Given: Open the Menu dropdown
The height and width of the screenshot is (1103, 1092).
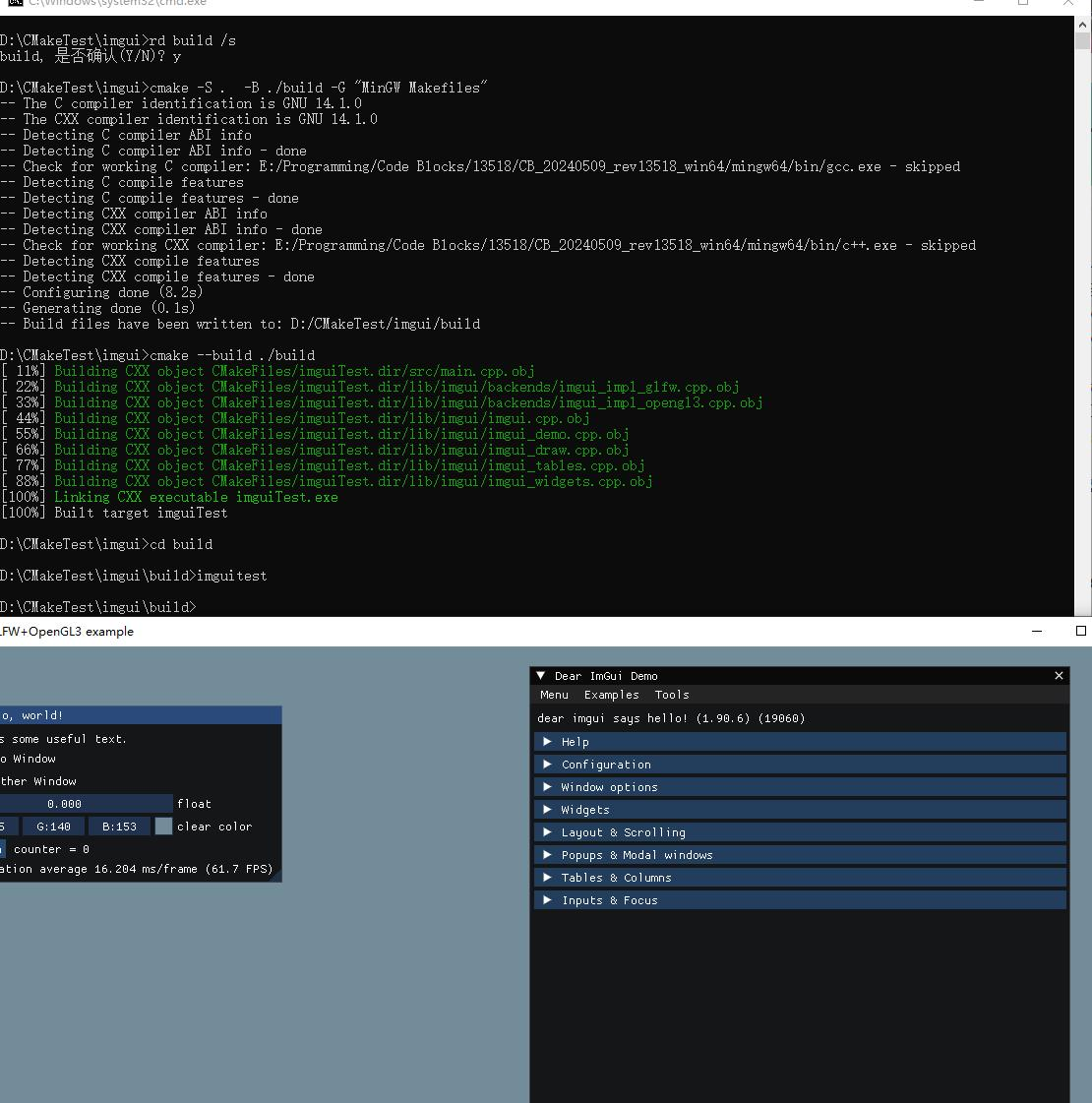Looking at the screenshot, I should [554, 695].
